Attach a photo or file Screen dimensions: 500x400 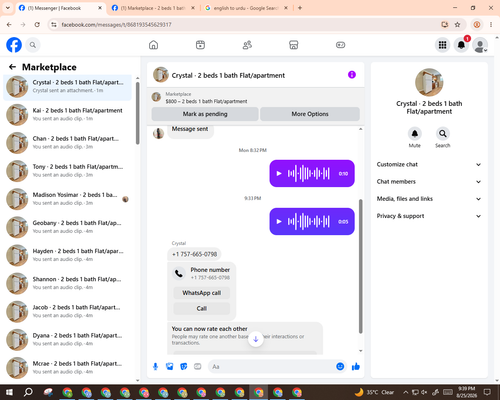(170, 367)
